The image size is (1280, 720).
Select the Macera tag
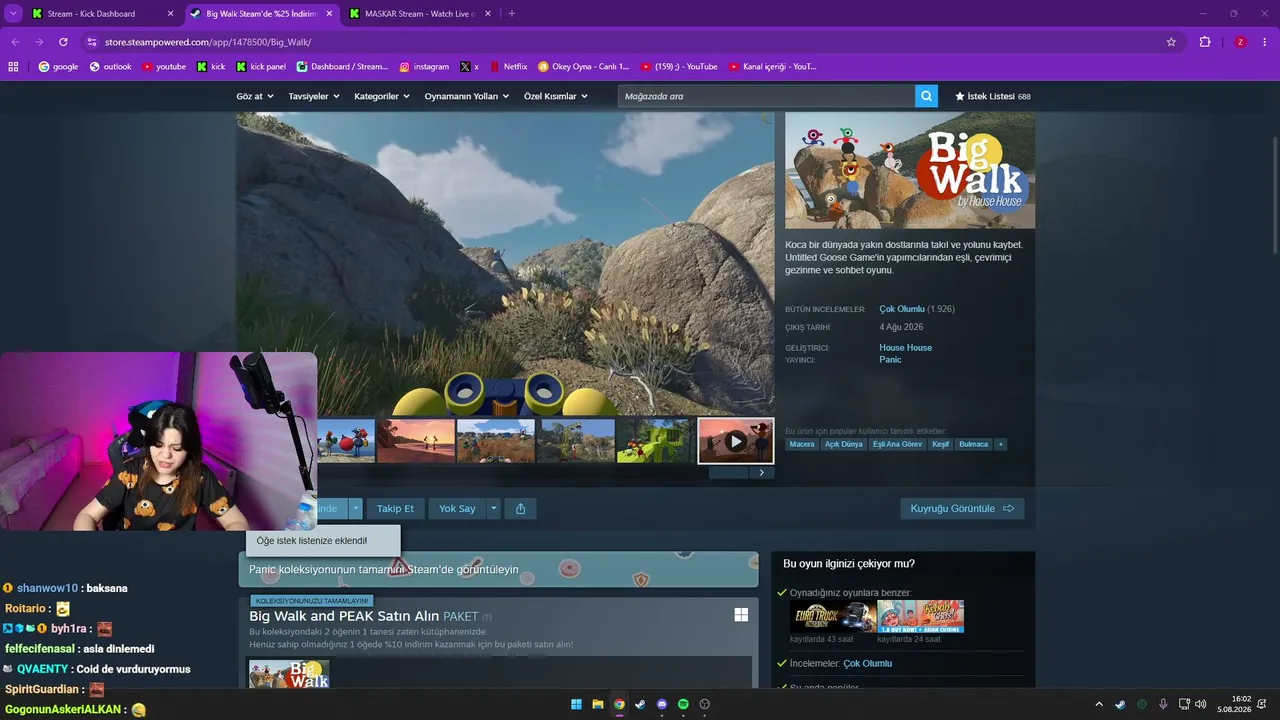pyautogui.click(x=802, y=444)
